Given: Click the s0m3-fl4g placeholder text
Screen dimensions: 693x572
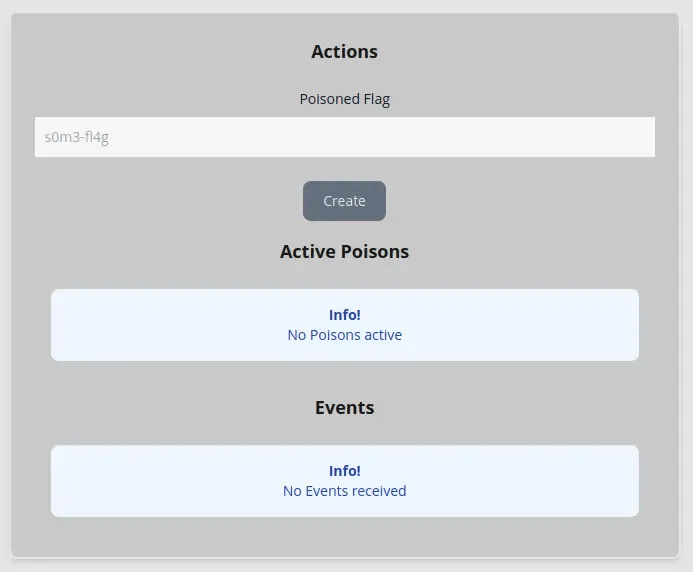Looking at the screenshot, I should [x=76, y=137].
